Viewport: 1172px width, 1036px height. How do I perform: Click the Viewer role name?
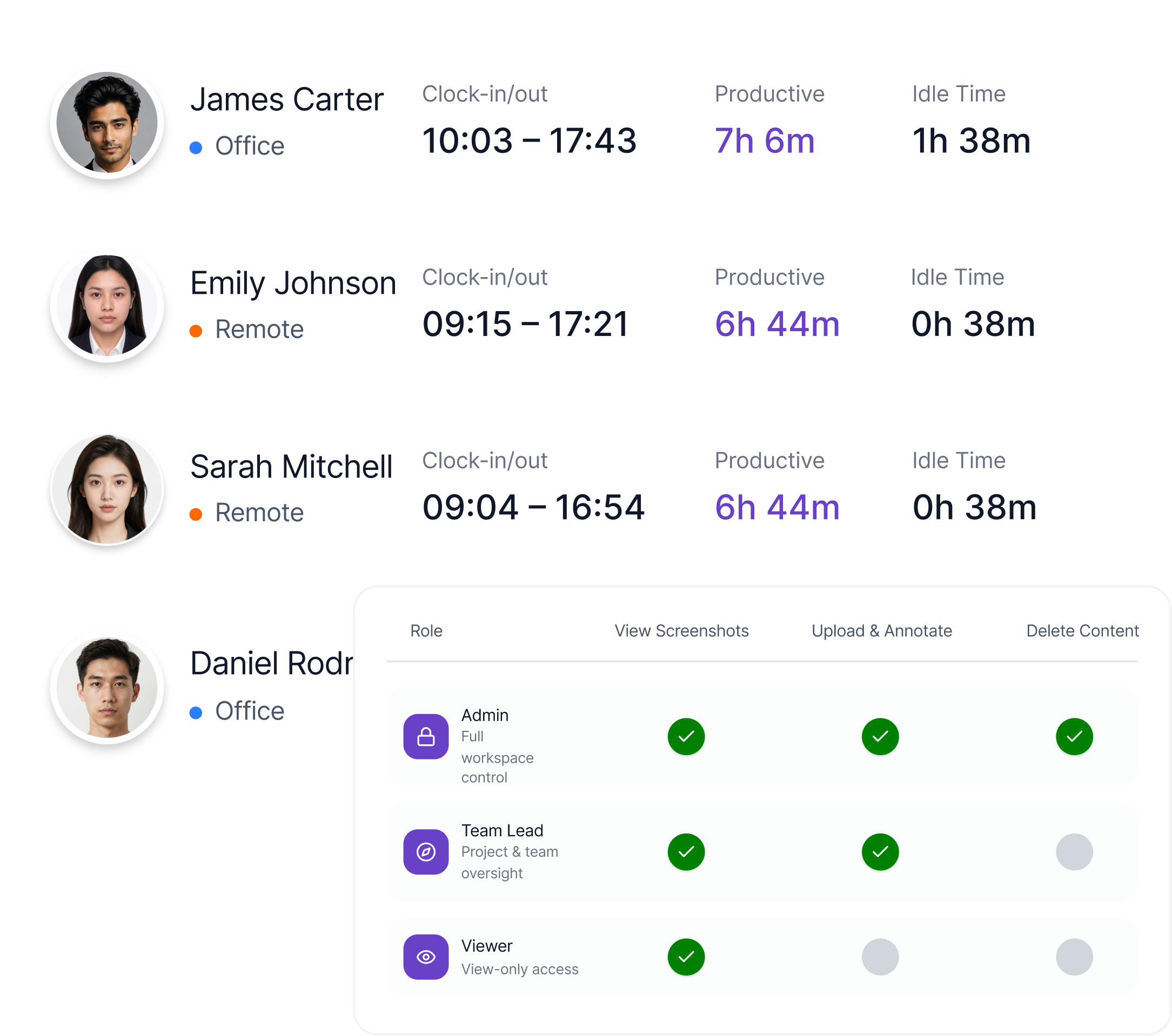[487, 945]
